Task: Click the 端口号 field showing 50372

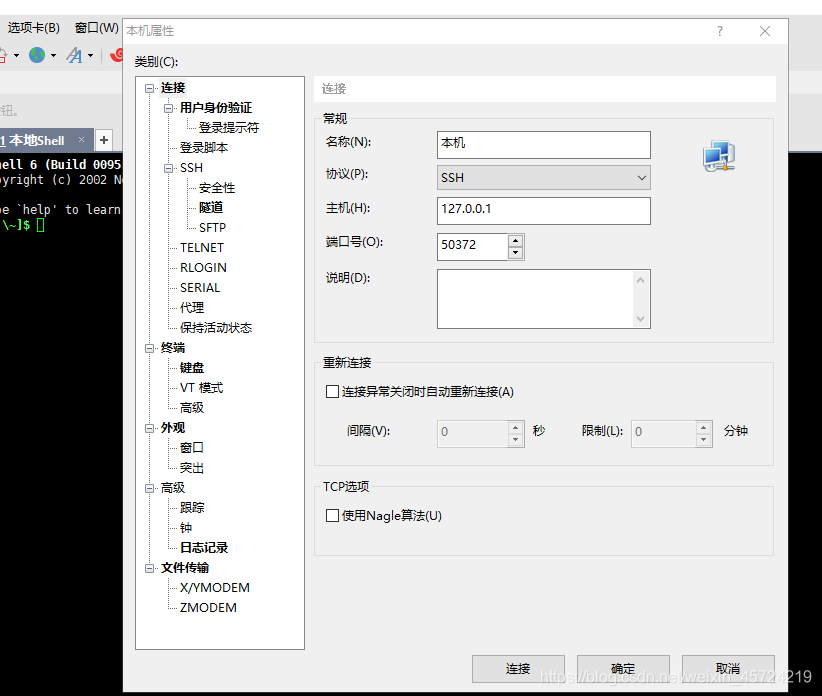Action: [x=472, y=246]
